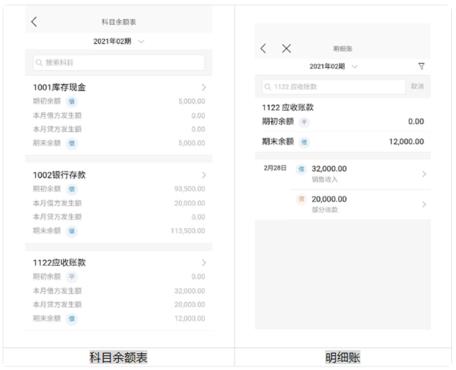The image size is (456, 370).
Task: Tap 1122应收账款 期初余额 badge in balance list
Action: (72, 277)
